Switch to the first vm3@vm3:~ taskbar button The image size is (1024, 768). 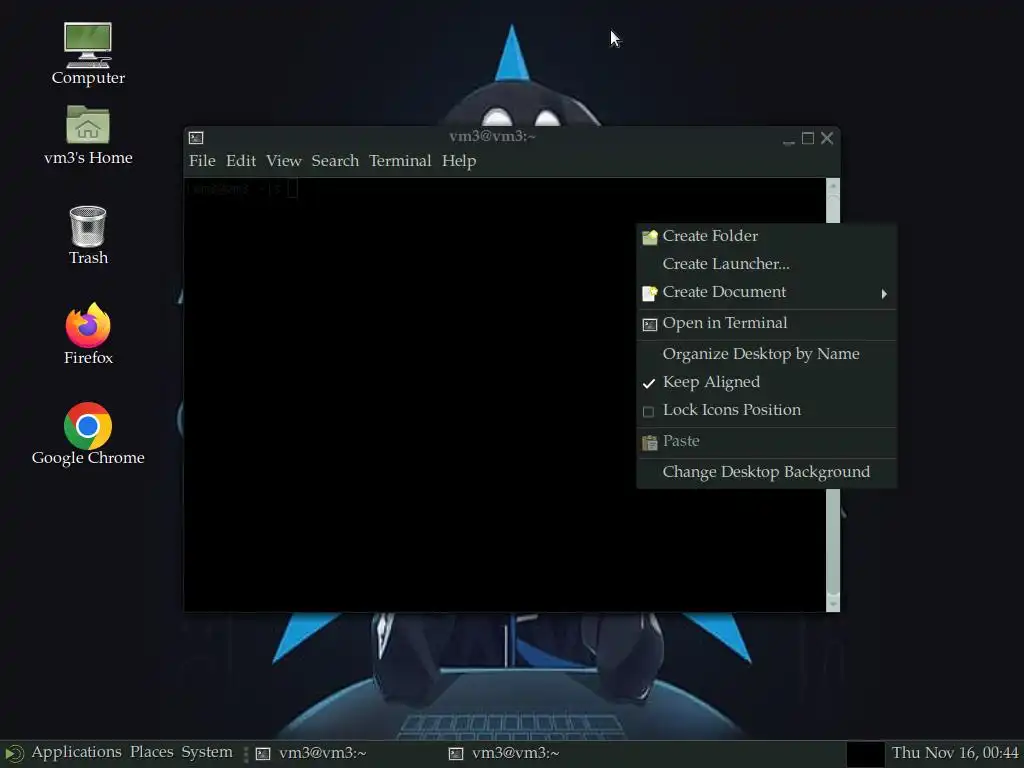tap(346, 754)
